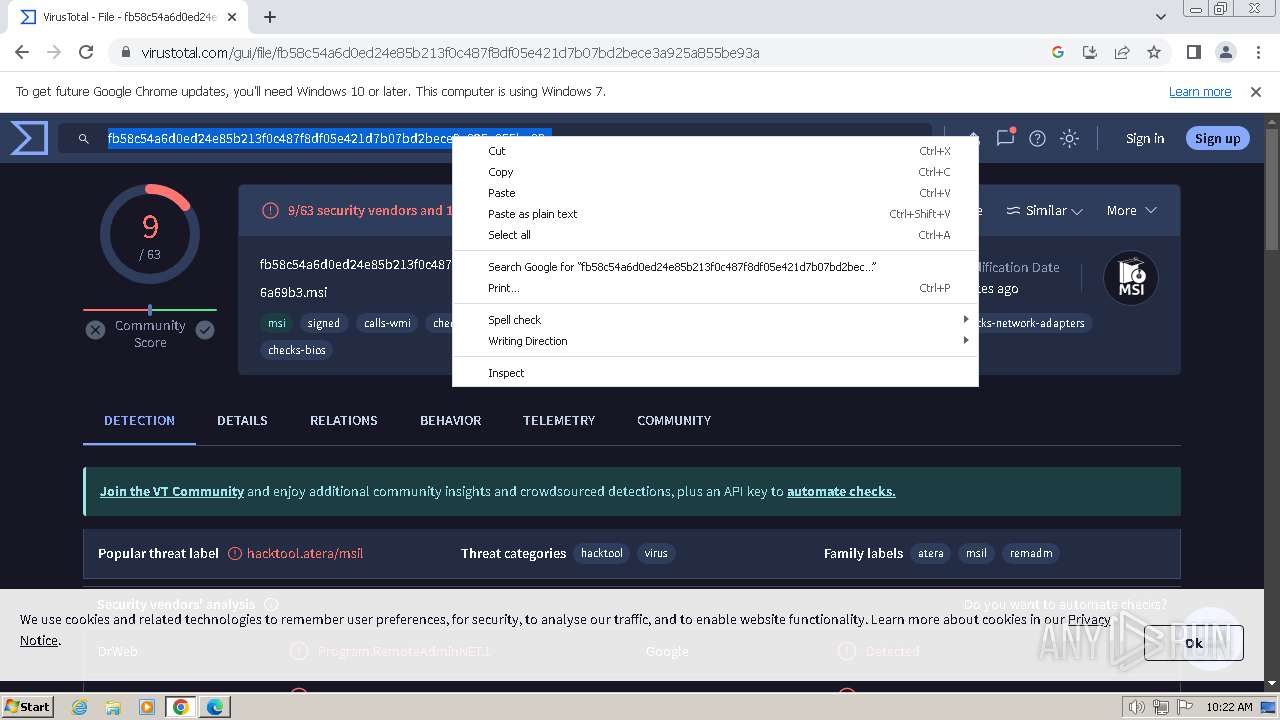The height and width of the screenshot is (720, 1280).
Task: Click the hacktool threat category chip
Action: tap(602, 553)
